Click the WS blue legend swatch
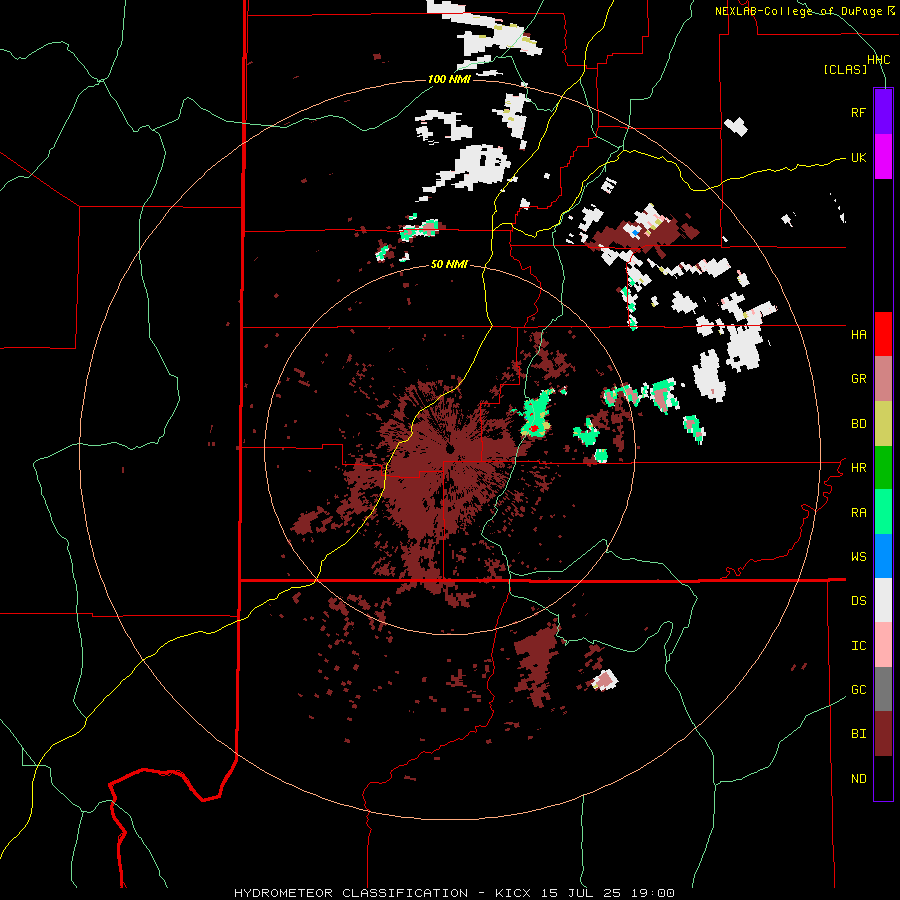Viewport: 900px width, 900px height. [883, 556]
